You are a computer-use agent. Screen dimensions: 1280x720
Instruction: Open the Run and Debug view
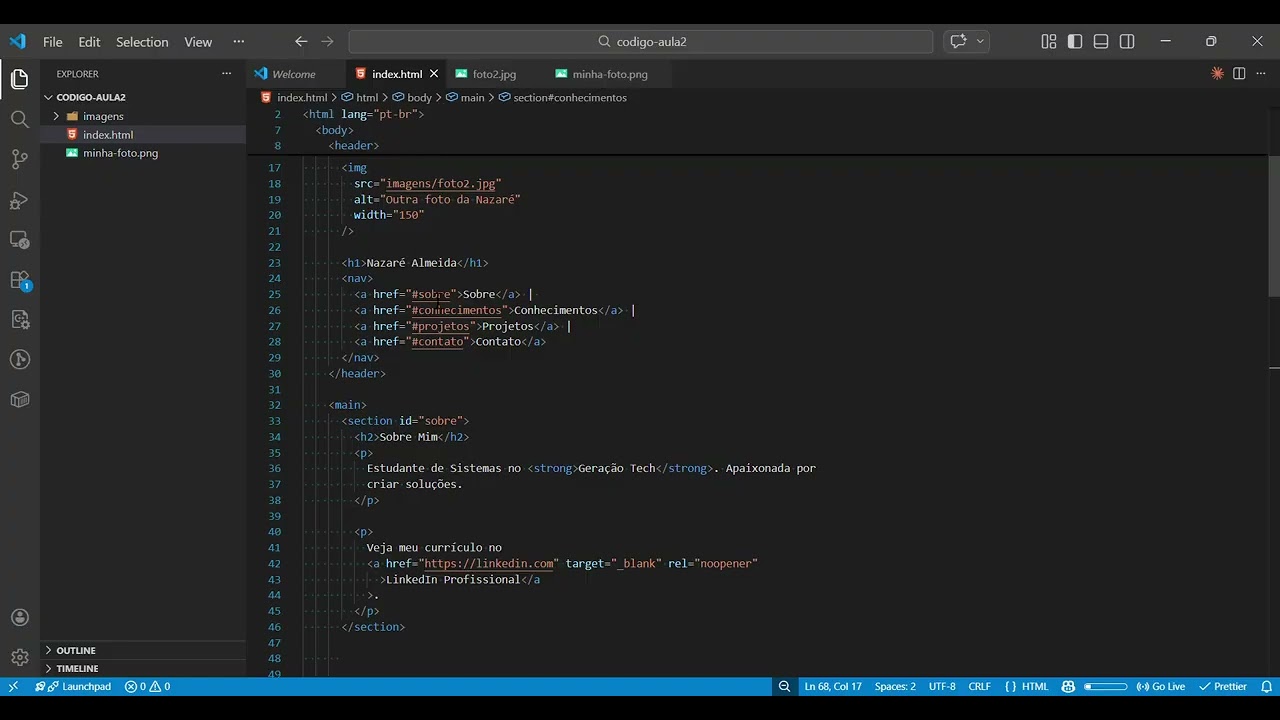[19, 200]
